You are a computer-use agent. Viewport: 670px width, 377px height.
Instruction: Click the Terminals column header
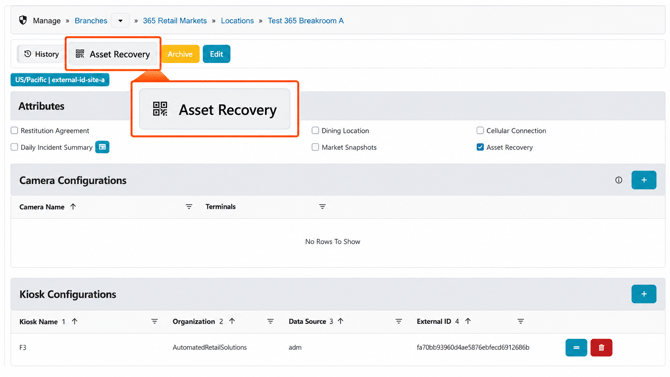tap(220, 206)
